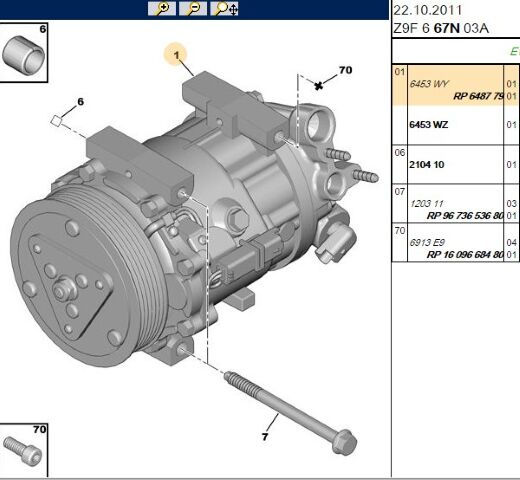Screen dimensions: 520x480
Task: Click the zoom in magnifier icon
Action: click(x=162, y=8)
